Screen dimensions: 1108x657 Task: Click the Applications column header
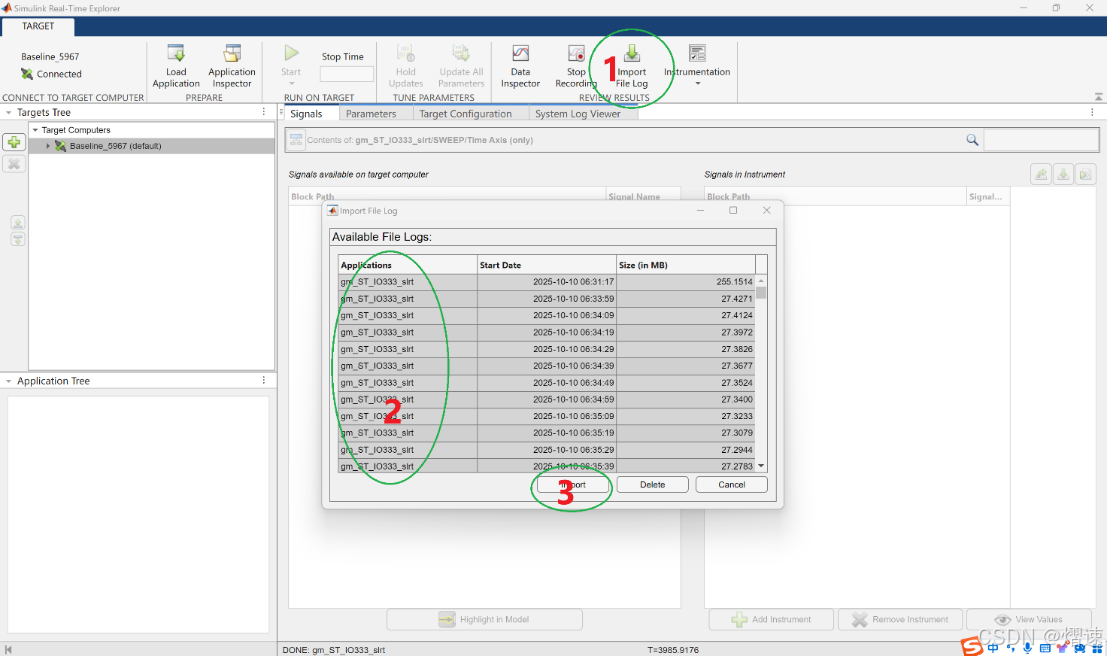pyautogui.click(x=408, y=265)
